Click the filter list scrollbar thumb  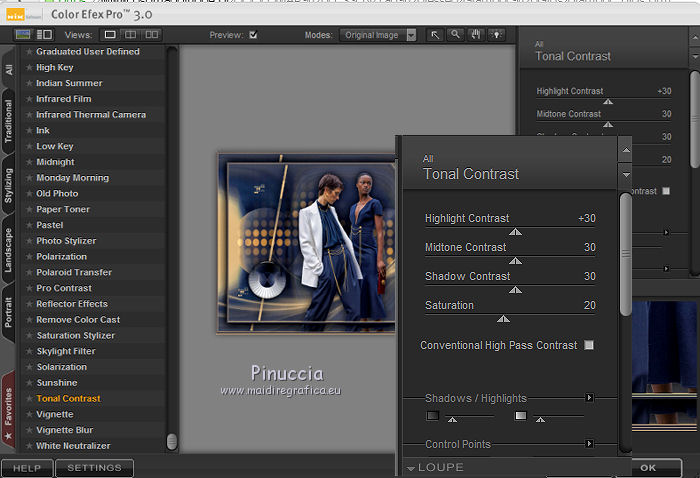171,441
